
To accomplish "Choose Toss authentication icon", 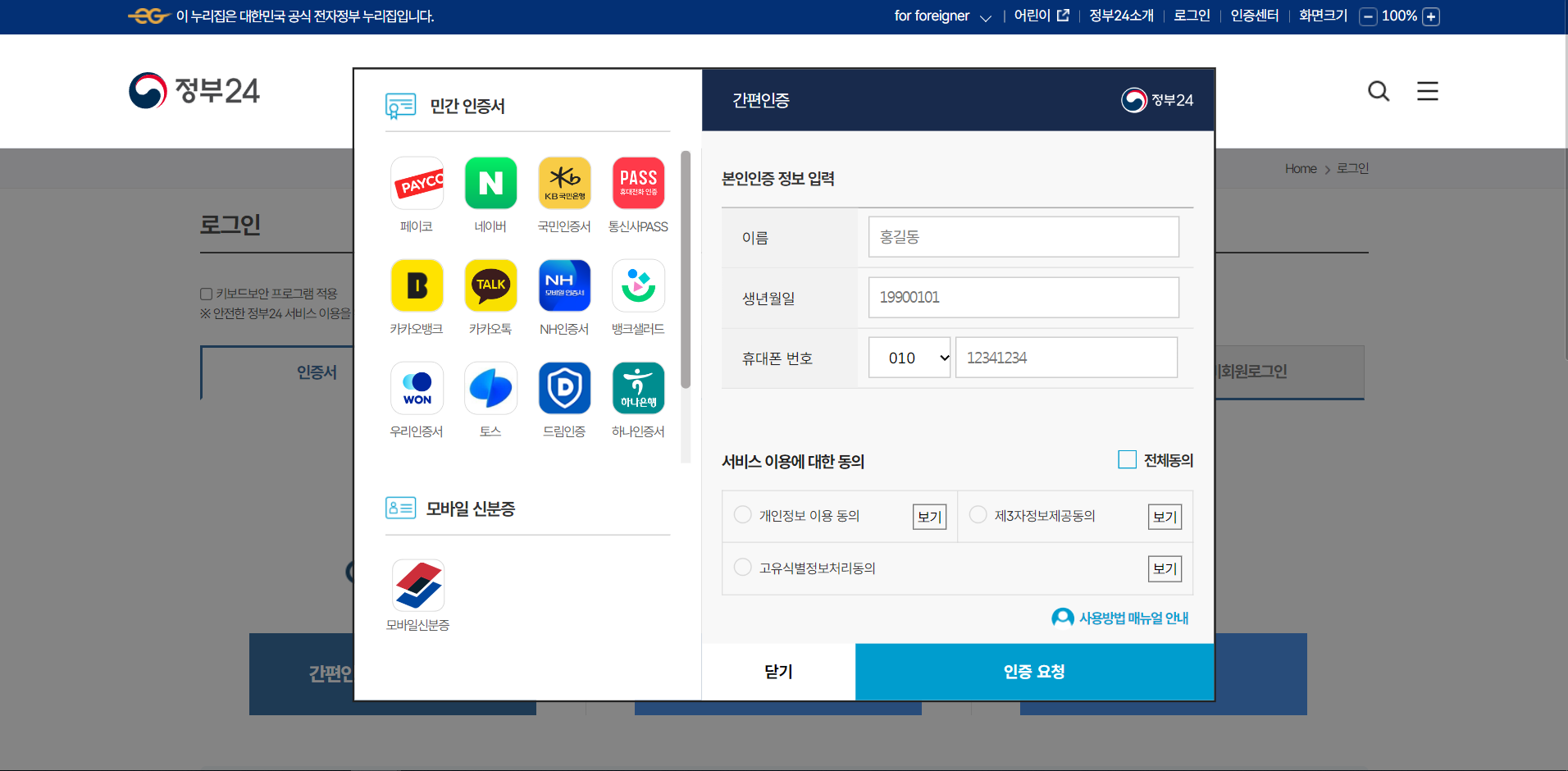I will 490,388.
